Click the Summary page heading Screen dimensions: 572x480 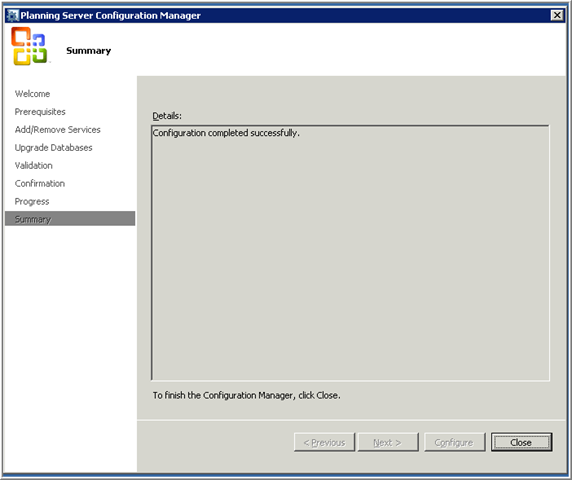click(x=89, y=51)
